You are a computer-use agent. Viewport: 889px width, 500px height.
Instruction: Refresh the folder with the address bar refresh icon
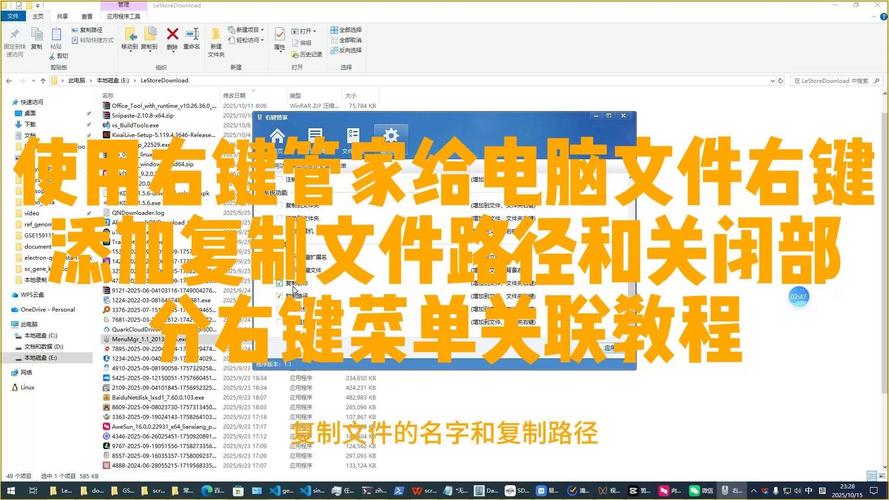(x=781, y=81)
